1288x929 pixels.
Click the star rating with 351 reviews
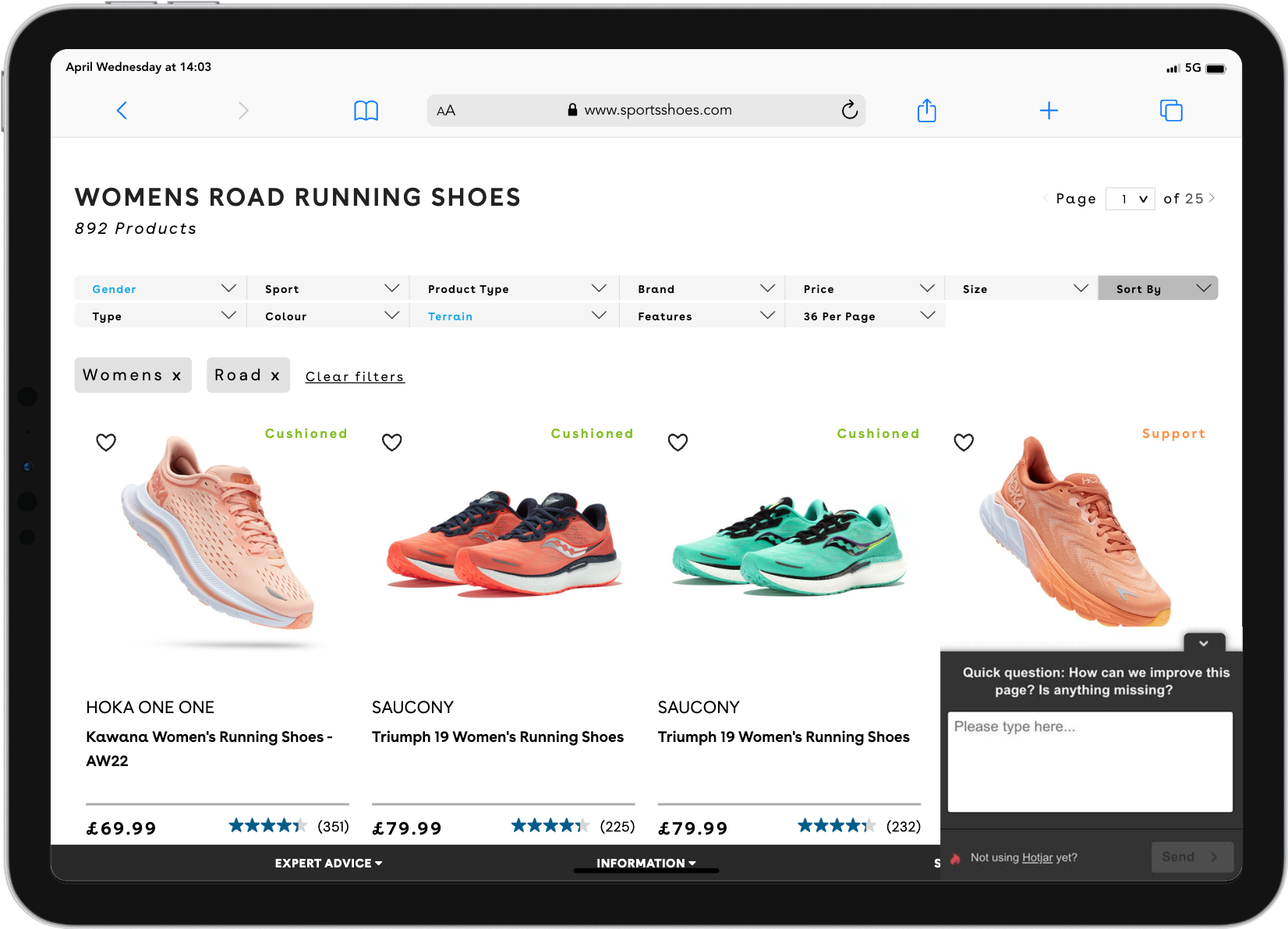267,825
